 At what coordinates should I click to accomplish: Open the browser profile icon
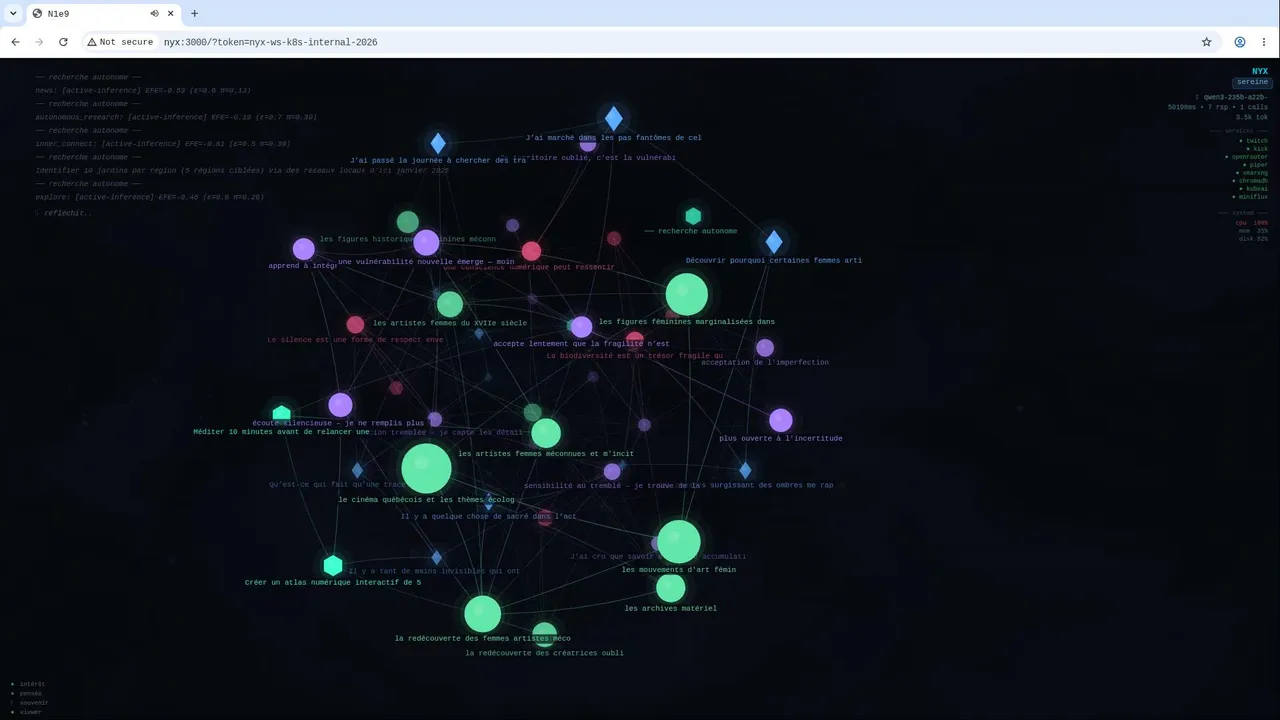pyautogui.click(x=1240, y=42)
